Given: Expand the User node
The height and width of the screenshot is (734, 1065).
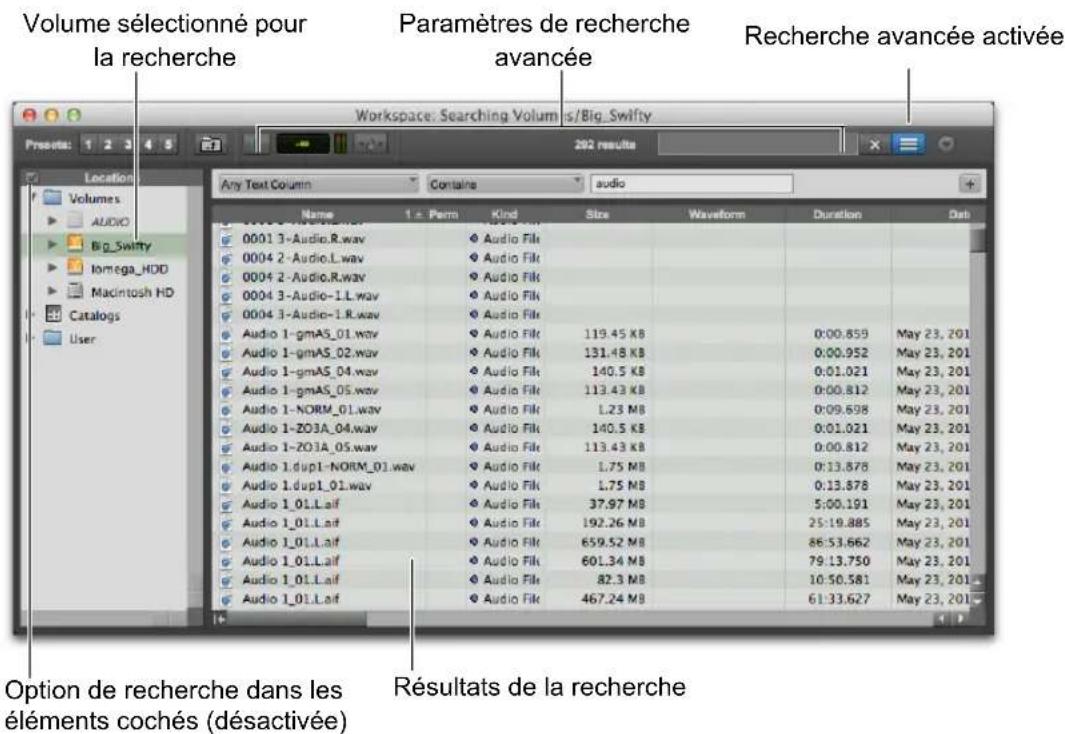Looking at the screenshot, I should pos(30,338).
